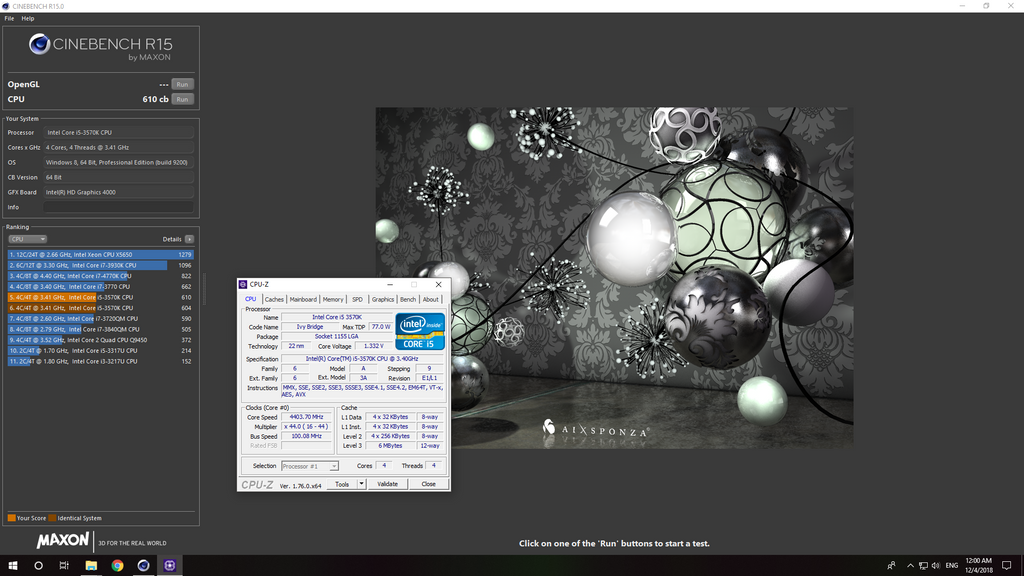Open the Windows Start menu

(x=12, y=566)
